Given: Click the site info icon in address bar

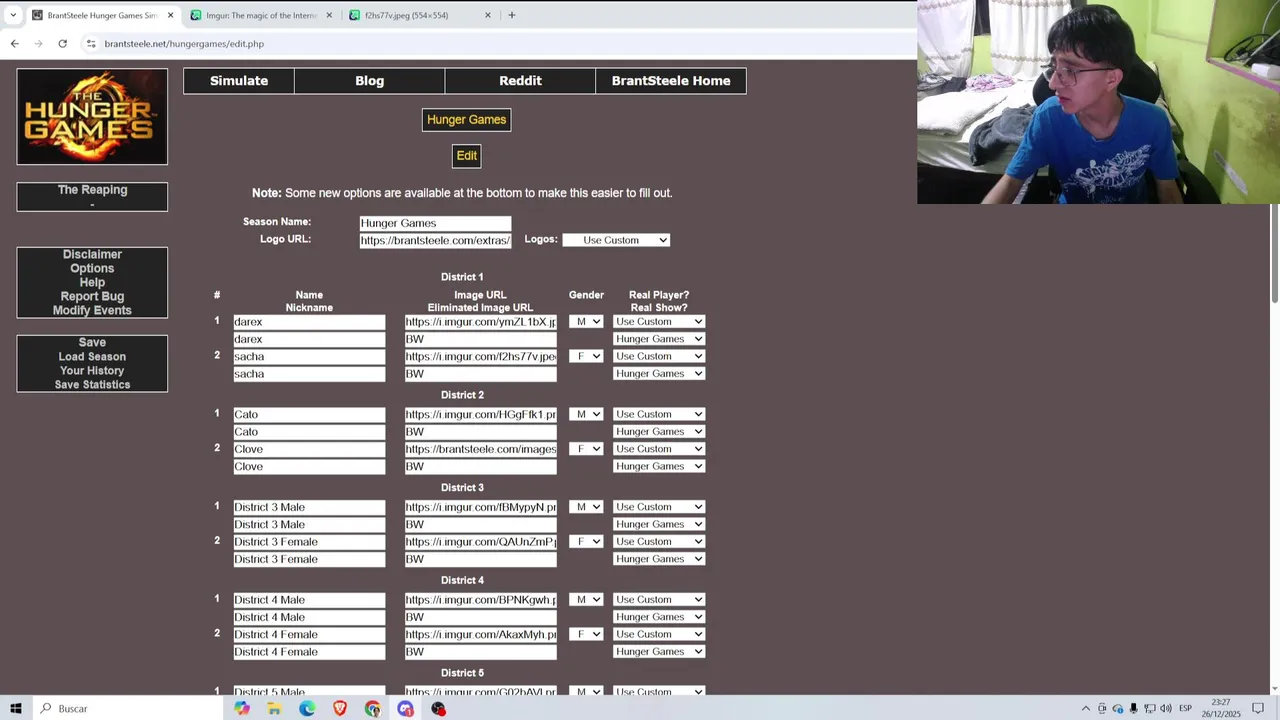Looking at the screenshot, I should 91,44.
